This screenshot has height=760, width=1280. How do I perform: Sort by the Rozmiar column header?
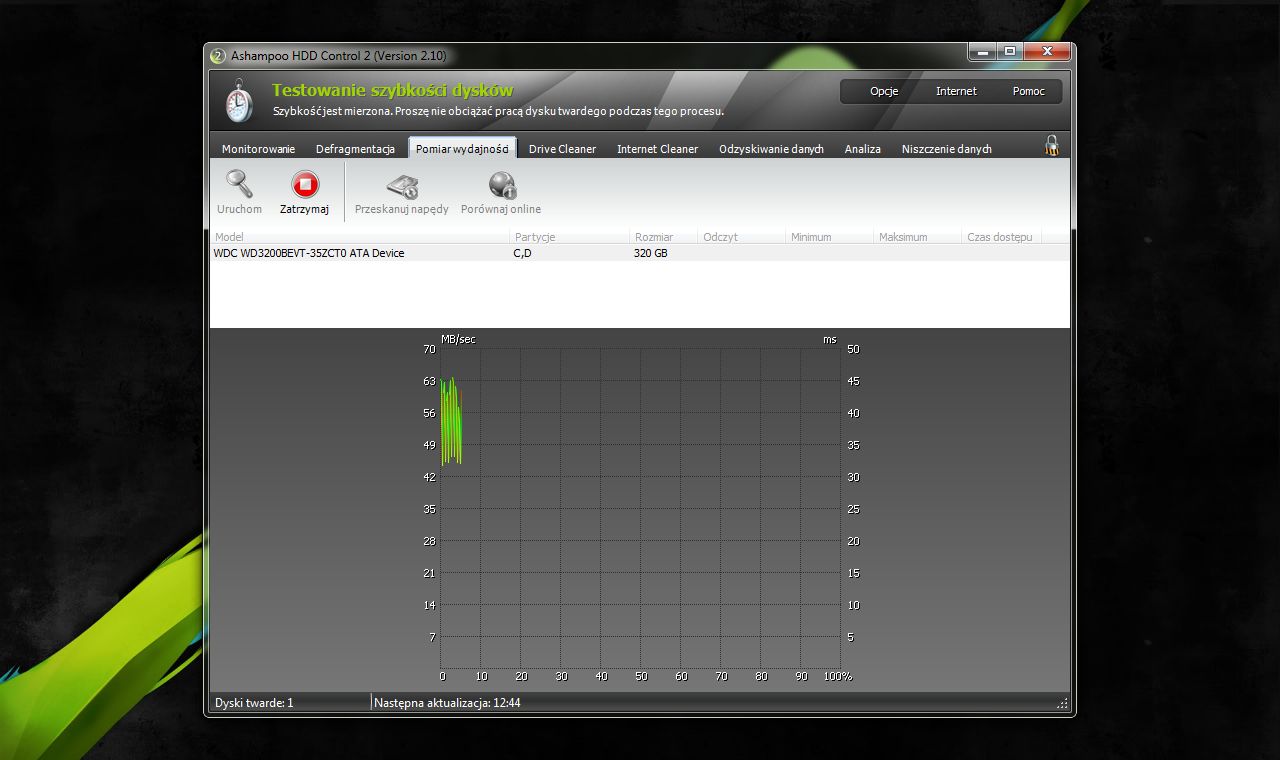coord(664,237)
